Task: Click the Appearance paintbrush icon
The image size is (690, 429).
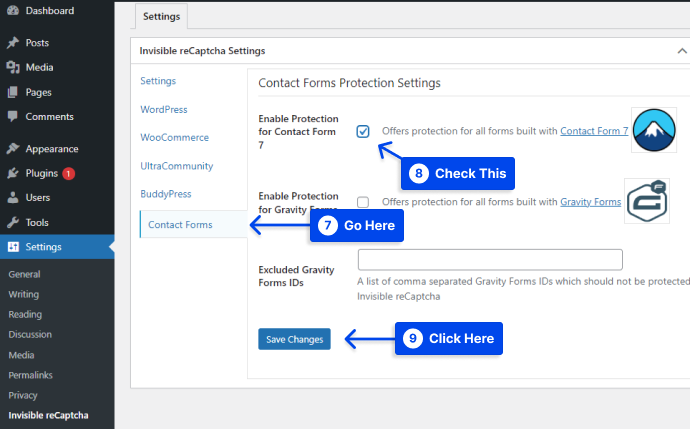Action: (x=13, y=149)
